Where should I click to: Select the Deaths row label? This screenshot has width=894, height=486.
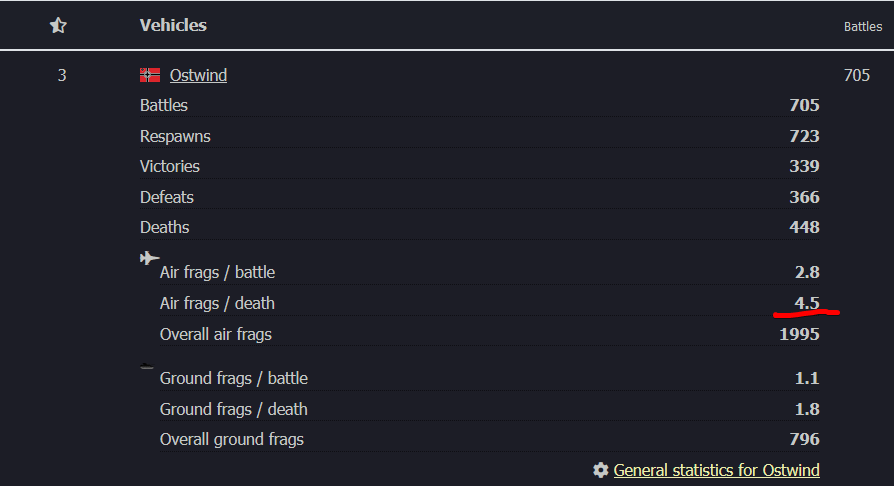tap(165, 227)
